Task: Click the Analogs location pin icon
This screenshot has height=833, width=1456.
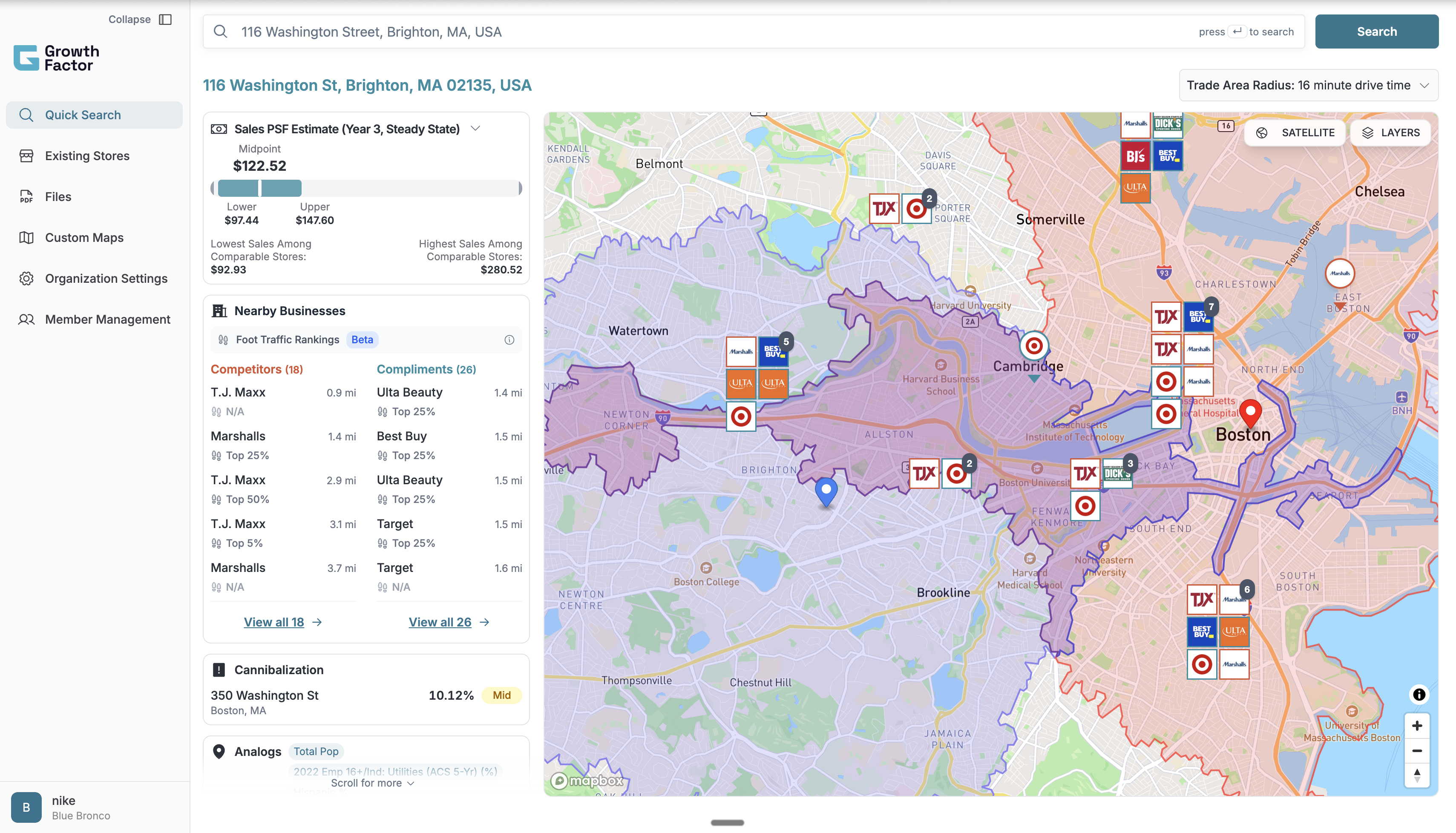Action: click(x=219, y=751)
